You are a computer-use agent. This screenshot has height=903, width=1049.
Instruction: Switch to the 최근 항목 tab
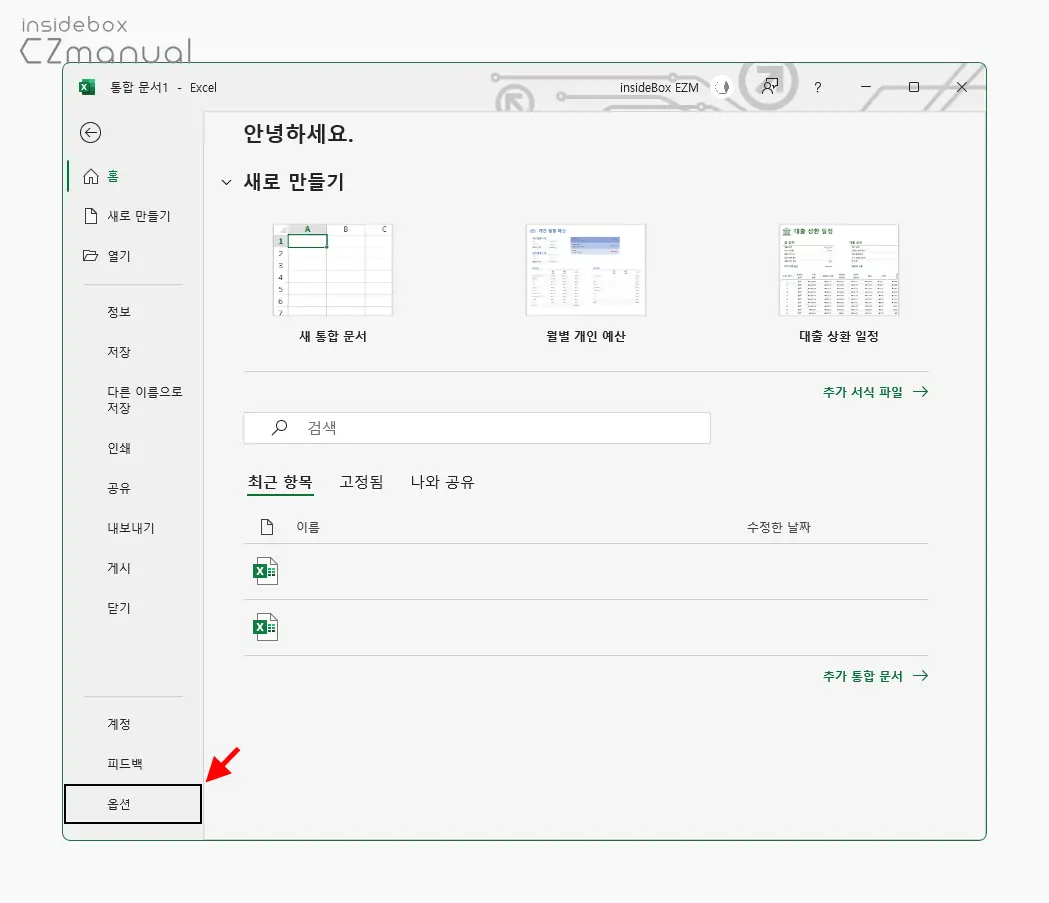[280, 482]
